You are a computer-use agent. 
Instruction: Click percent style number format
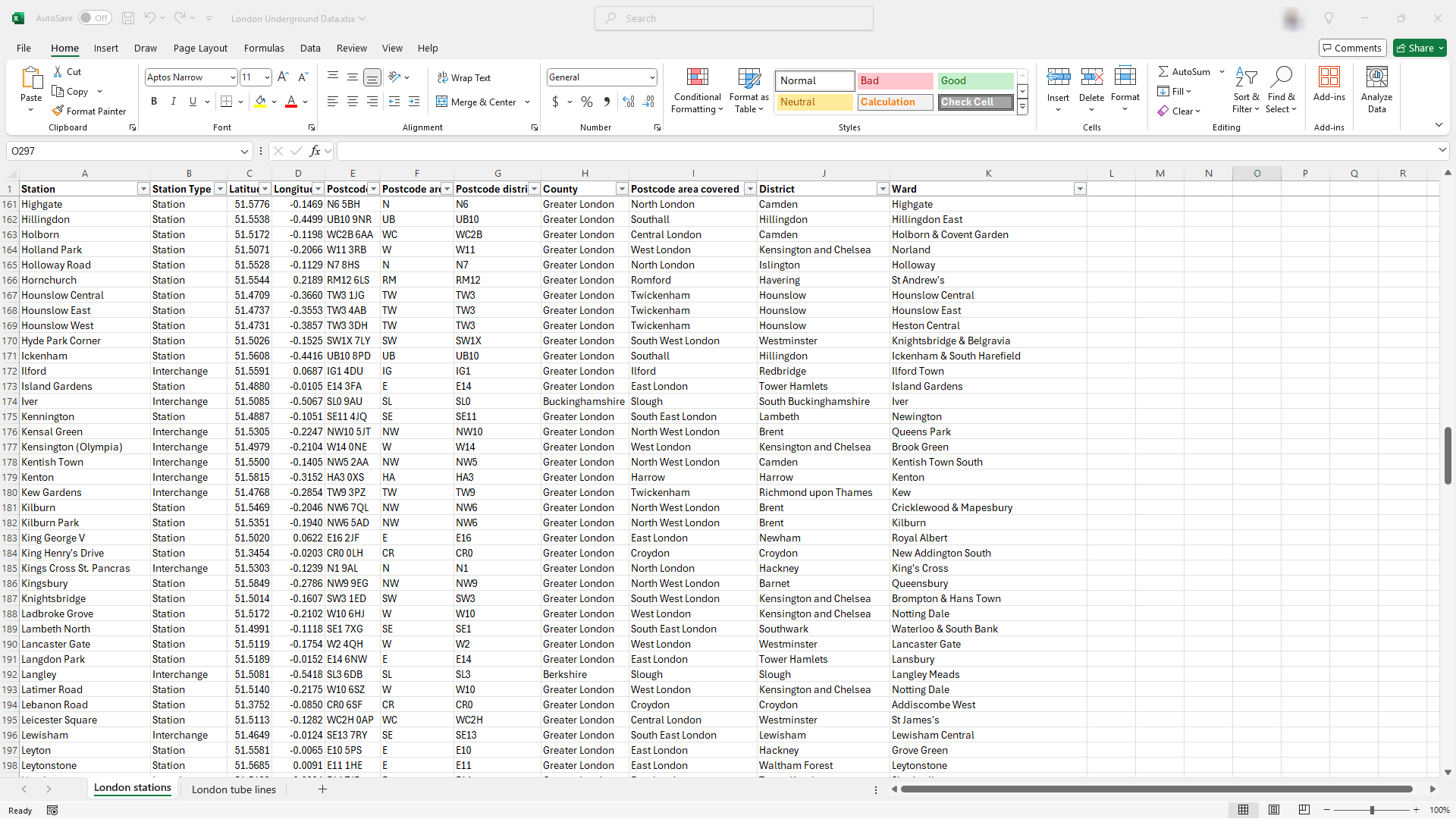click(587, 102)
